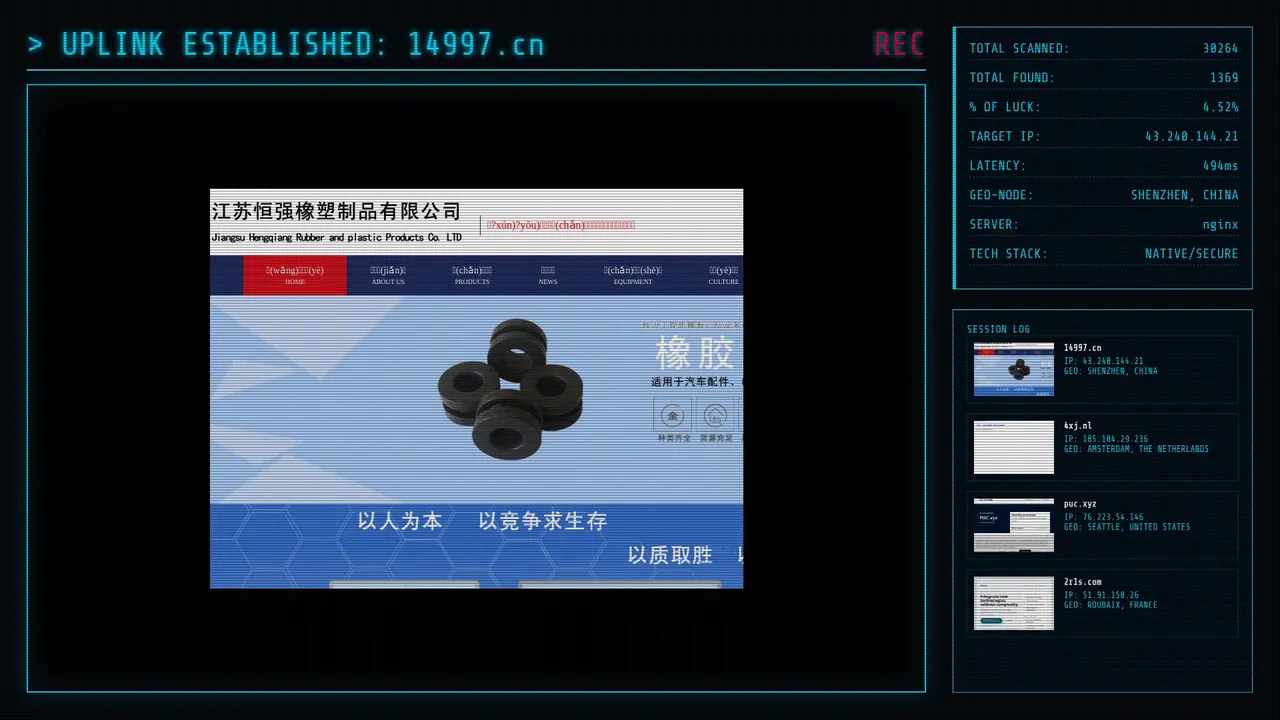Open the puc.xyz session thumbnail
Screen dimensions: 1280x720
pyautogui.click(x=1014, y=525)
